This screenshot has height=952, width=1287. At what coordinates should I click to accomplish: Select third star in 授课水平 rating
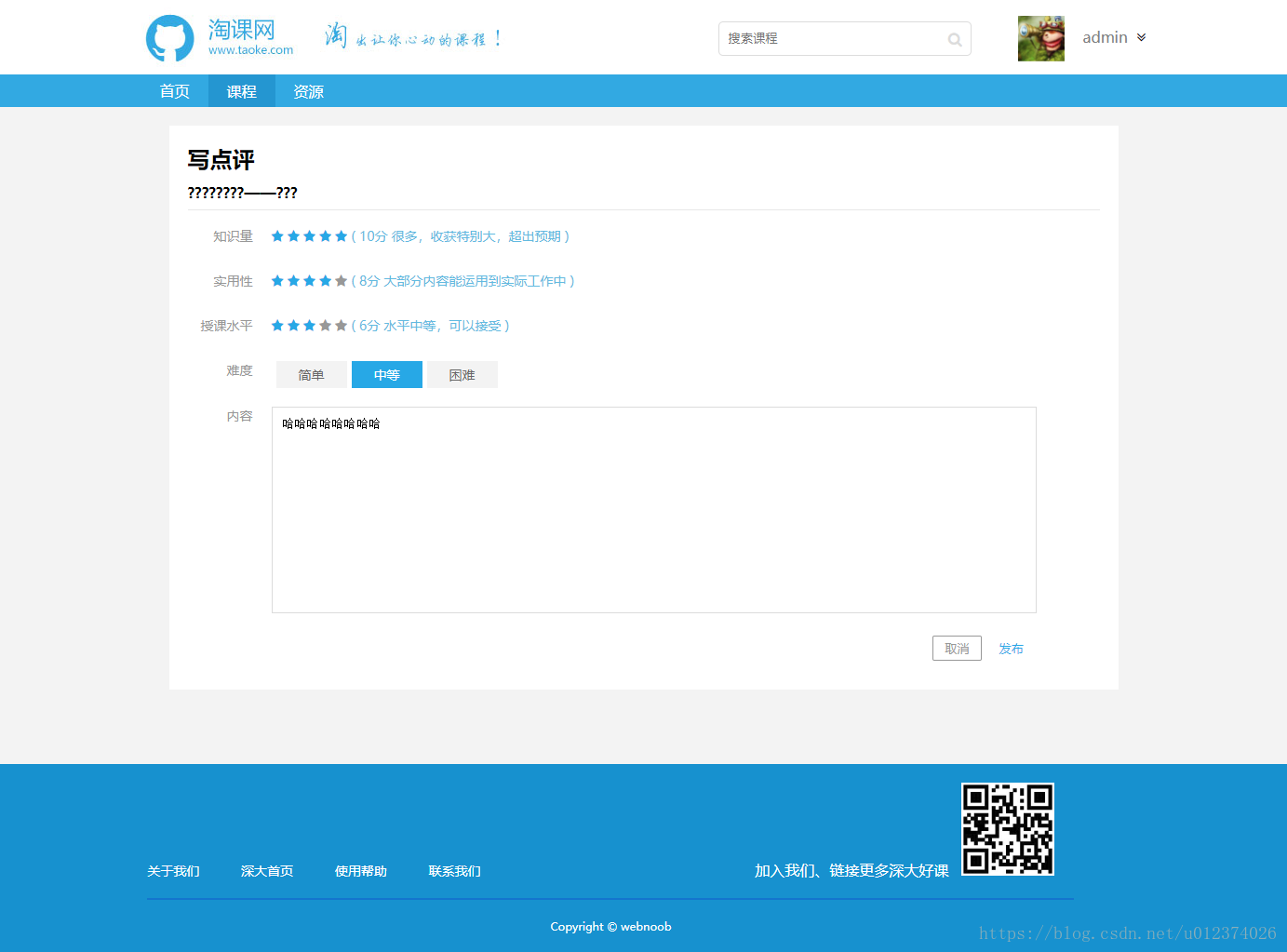click(309, 326)
